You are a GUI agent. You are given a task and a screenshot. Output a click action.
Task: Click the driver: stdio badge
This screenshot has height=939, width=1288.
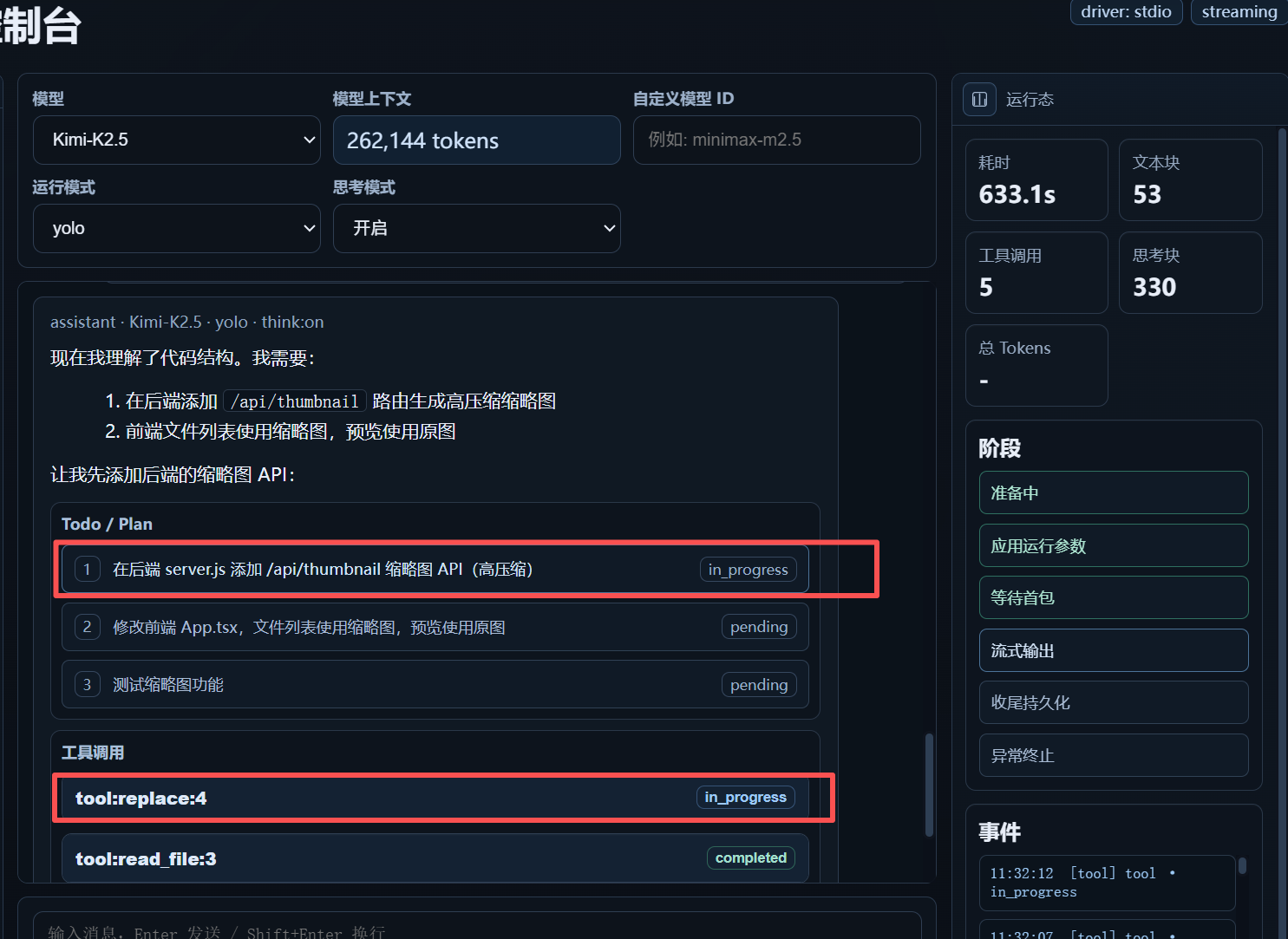(x=1126, y=12)
